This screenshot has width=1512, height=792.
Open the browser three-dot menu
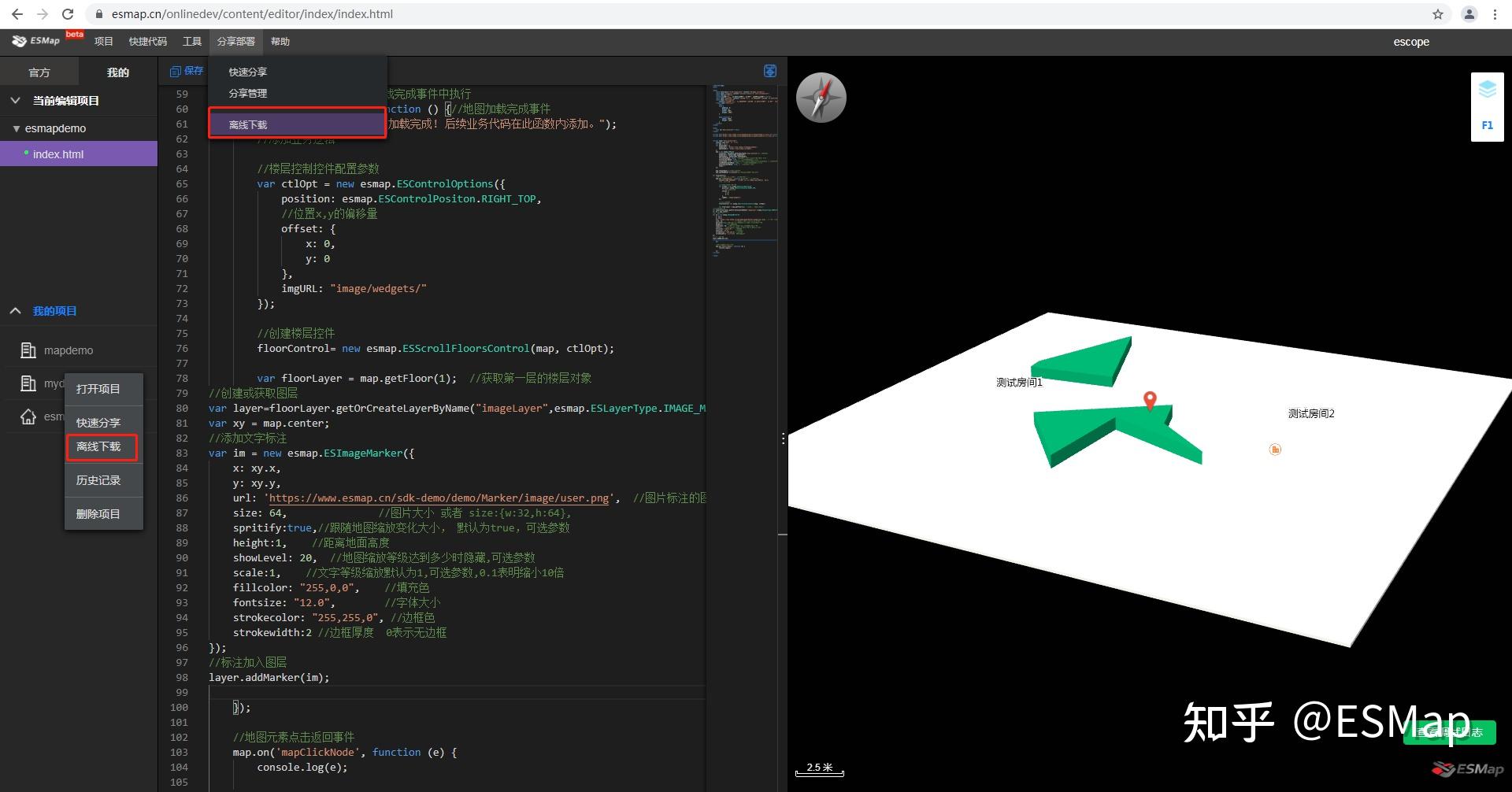pos(1495,14)
